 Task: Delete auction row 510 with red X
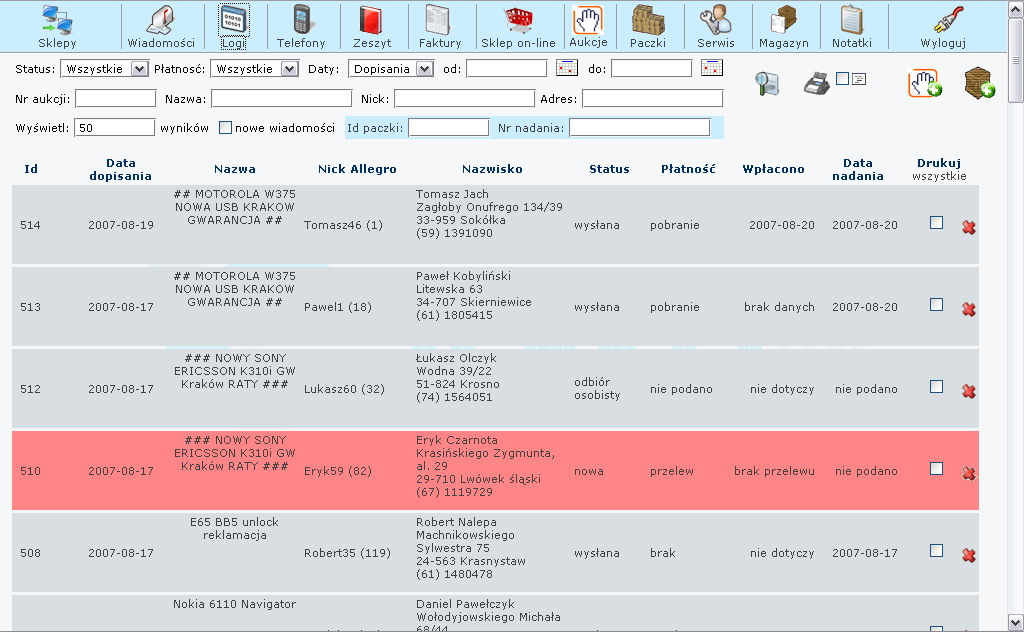(968, 473)
